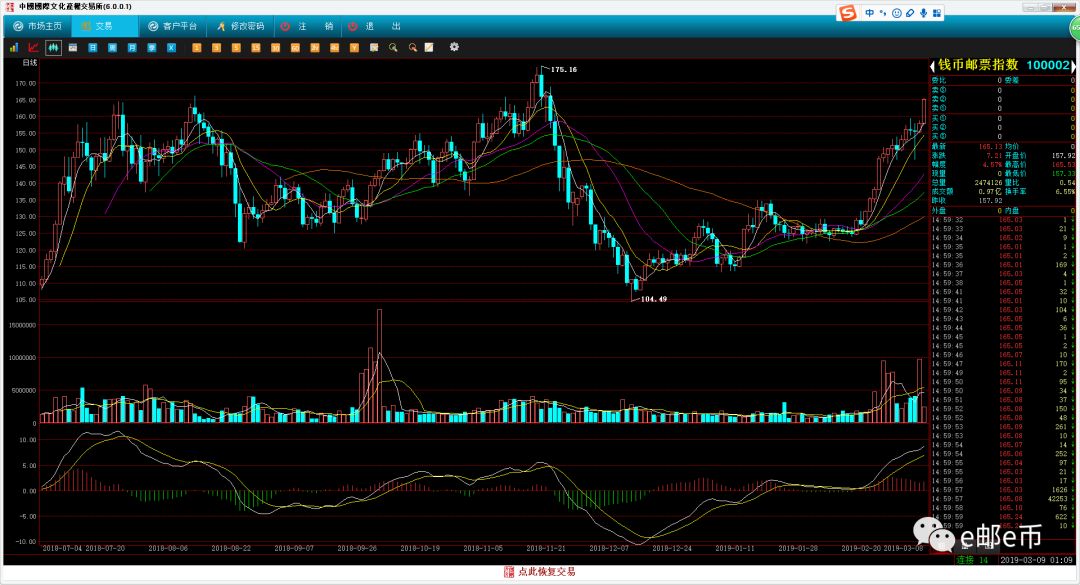Open the gear settings icon in toolbar
The height and width of the screenshot is (585, 1080).
[454, 47]
